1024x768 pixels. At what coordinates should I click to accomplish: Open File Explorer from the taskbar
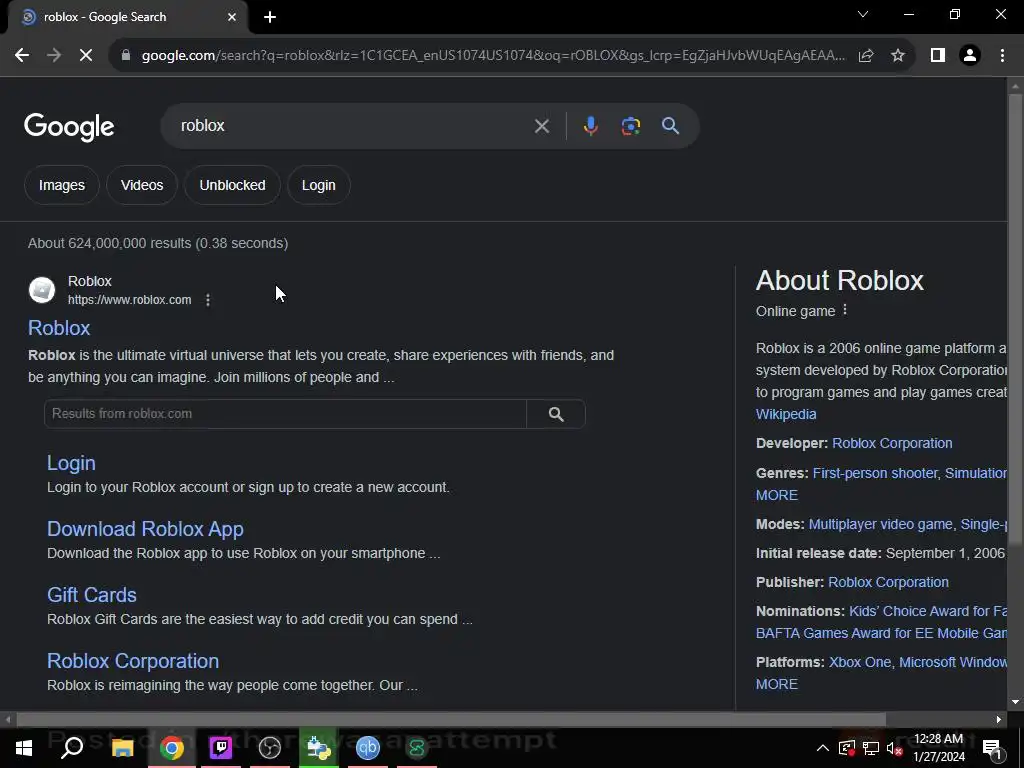(x=122, y=748)
